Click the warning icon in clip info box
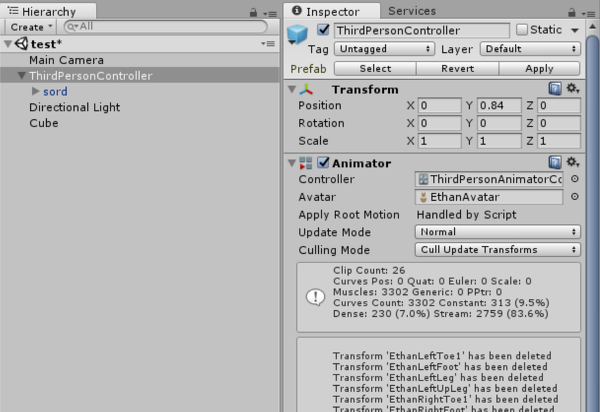 (316, 297)
